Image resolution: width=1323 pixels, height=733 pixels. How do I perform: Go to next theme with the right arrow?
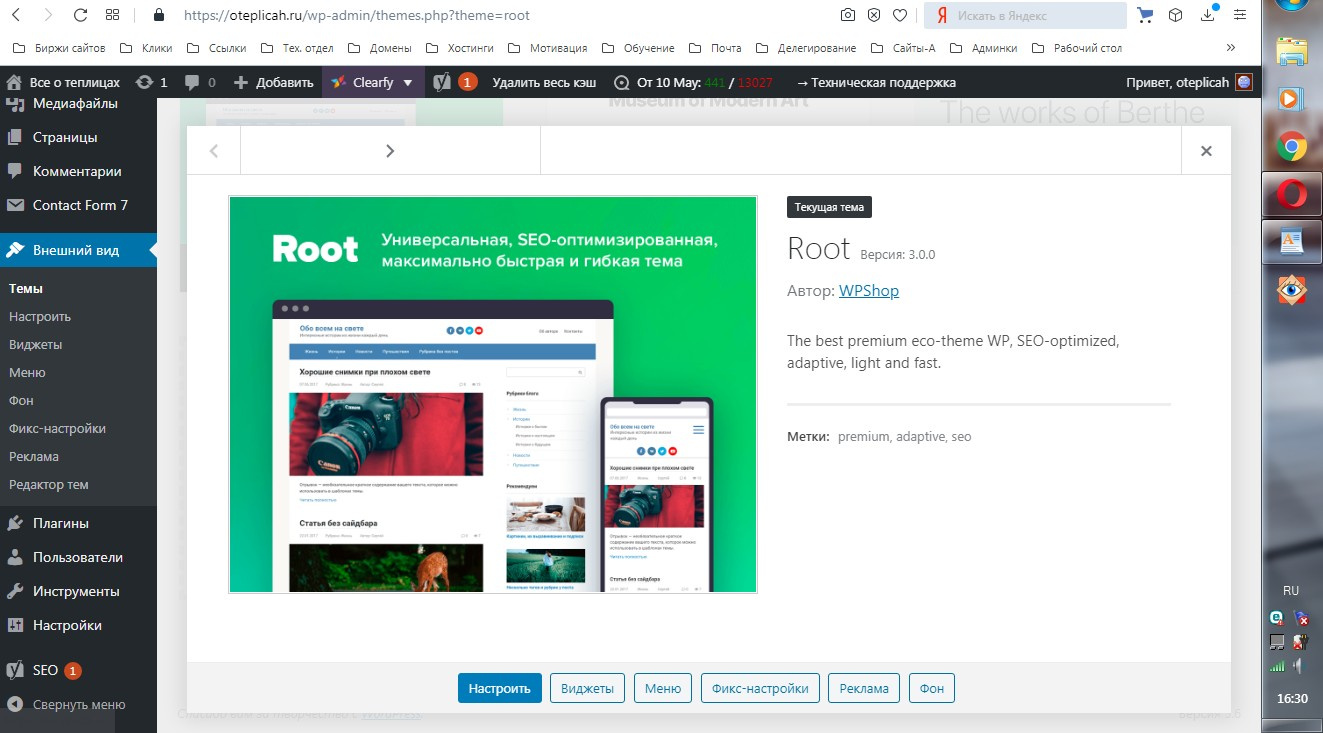[390, 151]
